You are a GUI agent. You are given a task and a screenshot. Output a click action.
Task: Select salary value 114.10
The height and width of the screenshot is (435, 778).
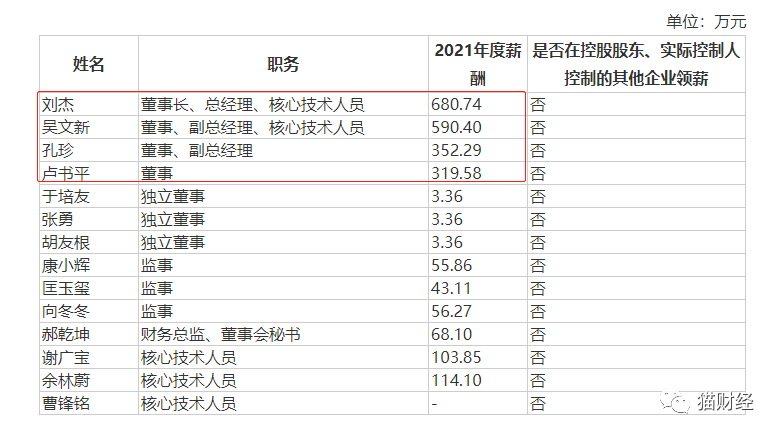pos(456,380)
